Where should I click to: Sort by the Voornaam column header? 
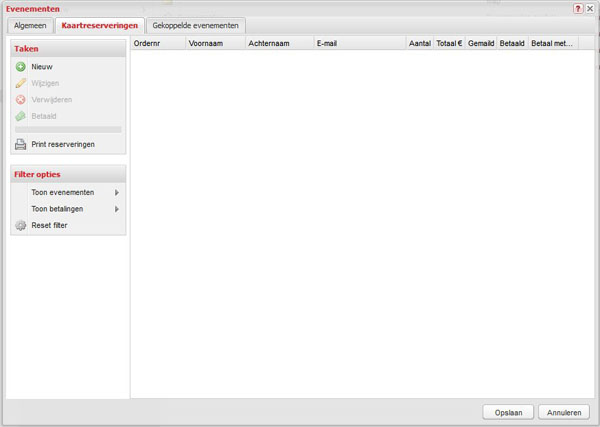pos(215,43)
